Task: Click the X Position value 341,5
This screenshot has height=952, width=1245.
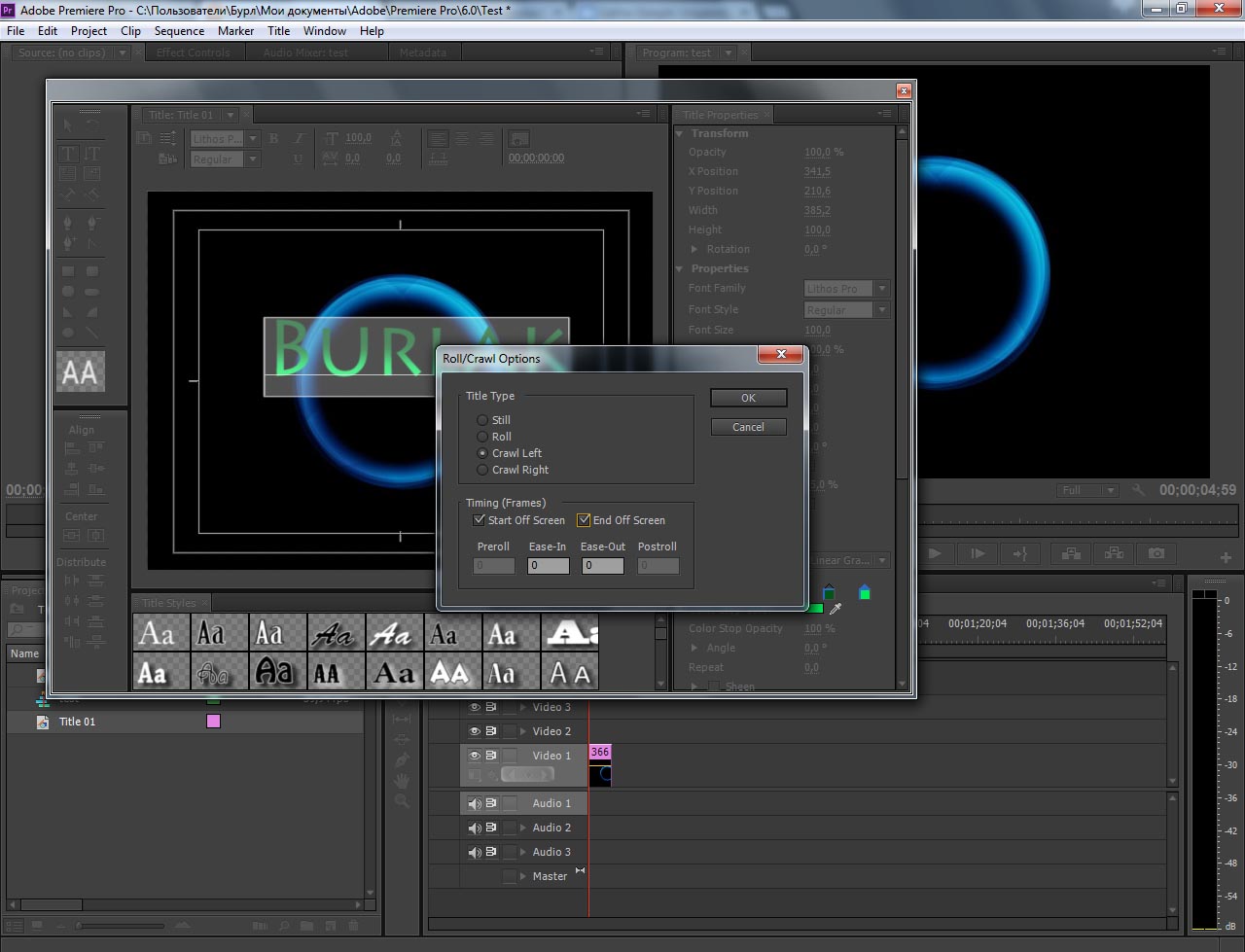Action: (817, 172)
